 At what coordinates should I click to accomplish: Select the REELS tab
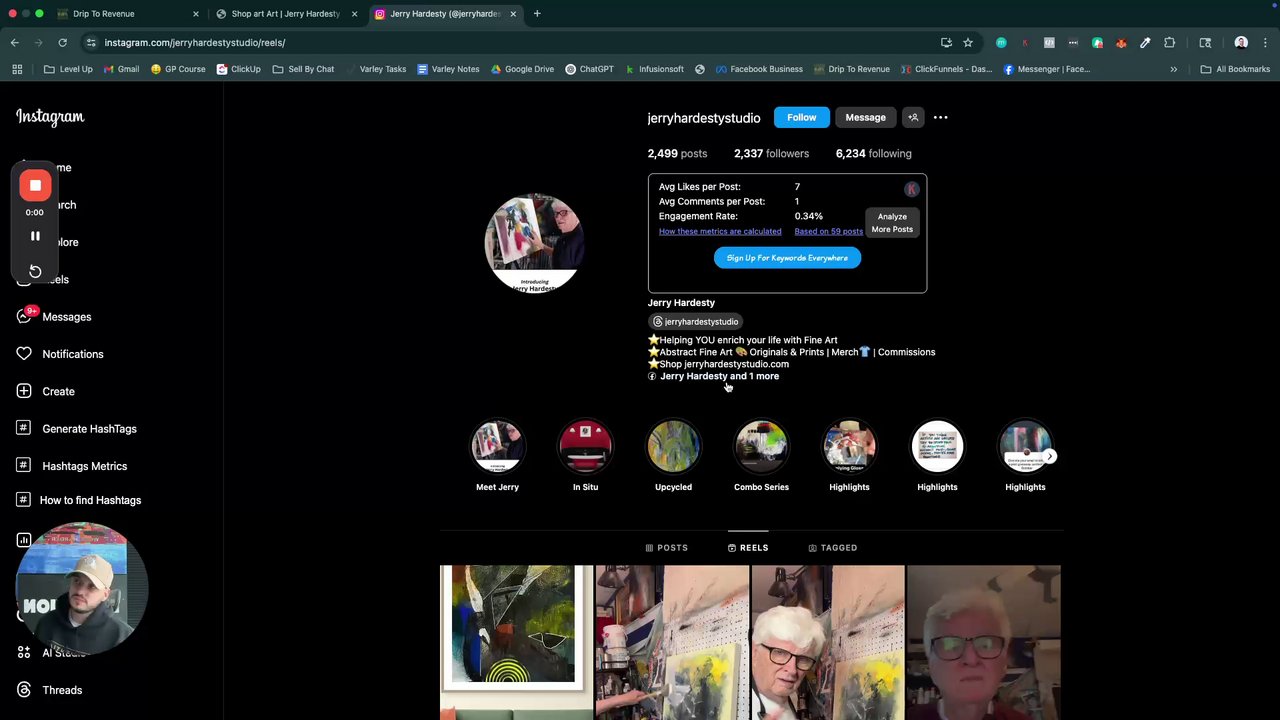coord(748,548)
